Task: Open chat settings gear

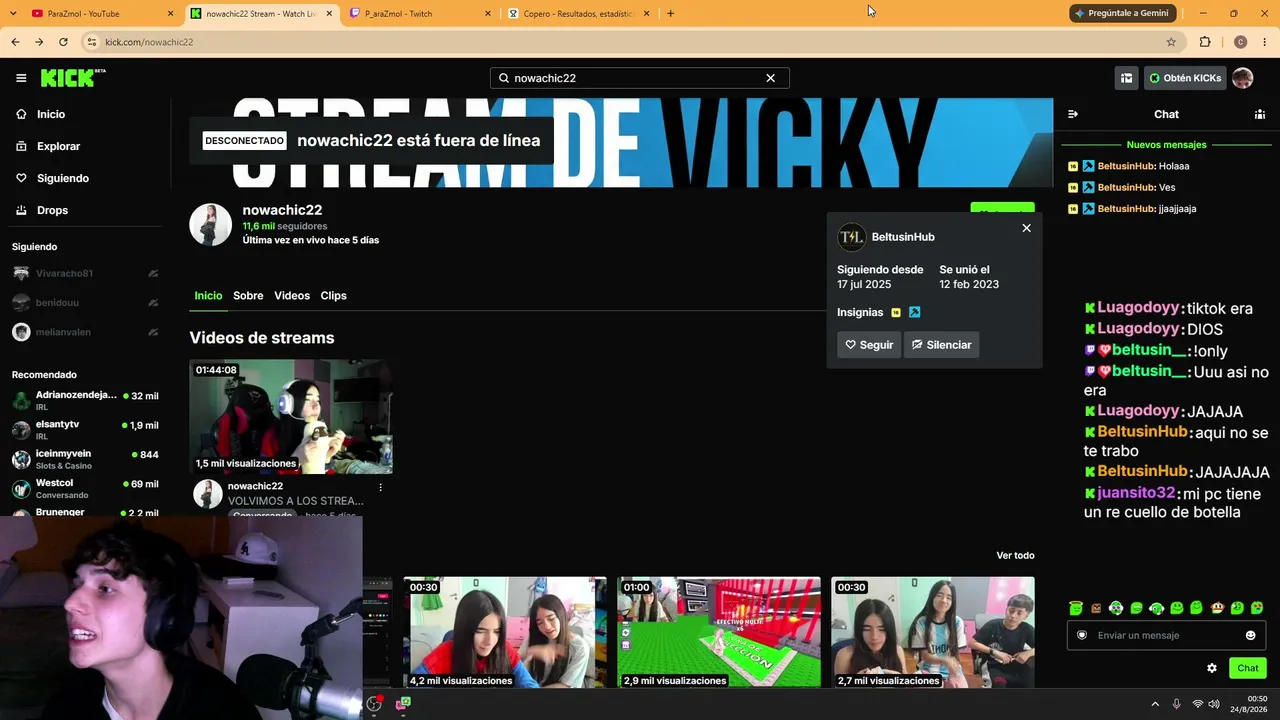Action: point(1212,668)
